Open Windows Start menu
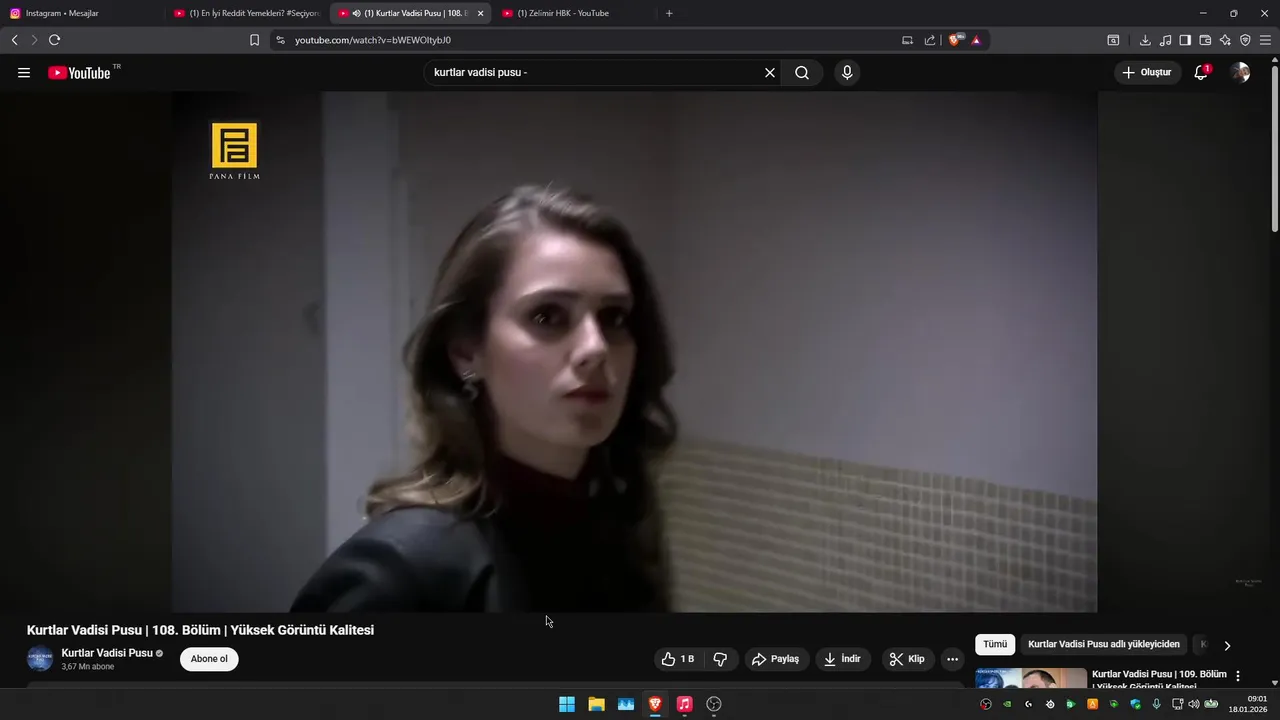Image resolution: width=1280 pixels, height=720 pixels. [567, 704]
